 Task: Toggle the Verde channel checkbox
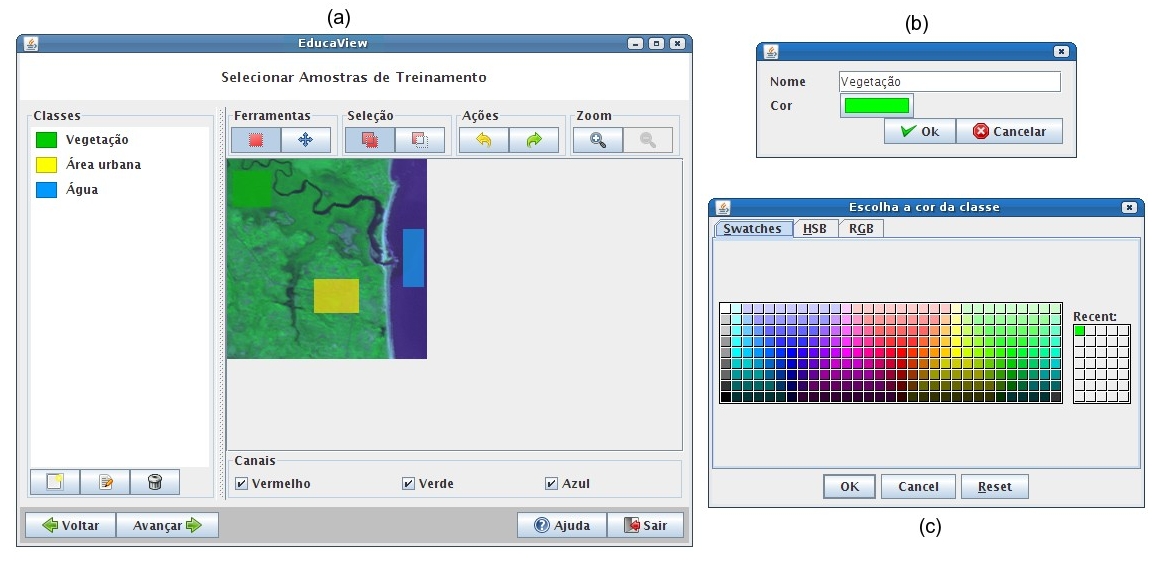(x=408, y=484)
